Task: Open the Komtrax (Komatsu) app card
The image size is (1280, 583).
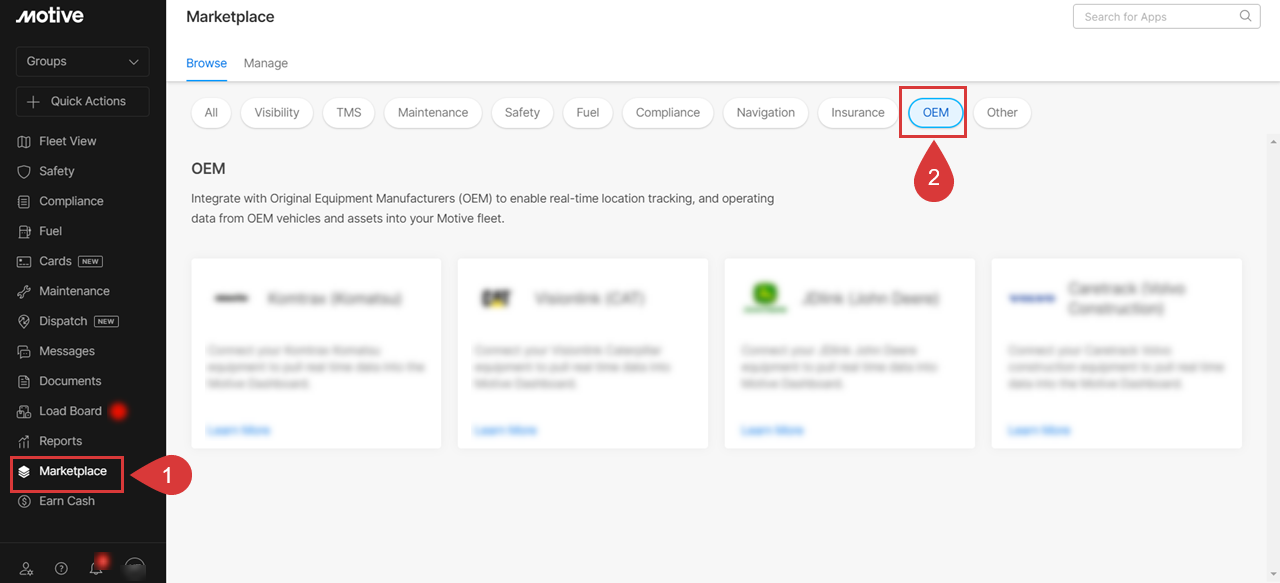Action: 316,353
